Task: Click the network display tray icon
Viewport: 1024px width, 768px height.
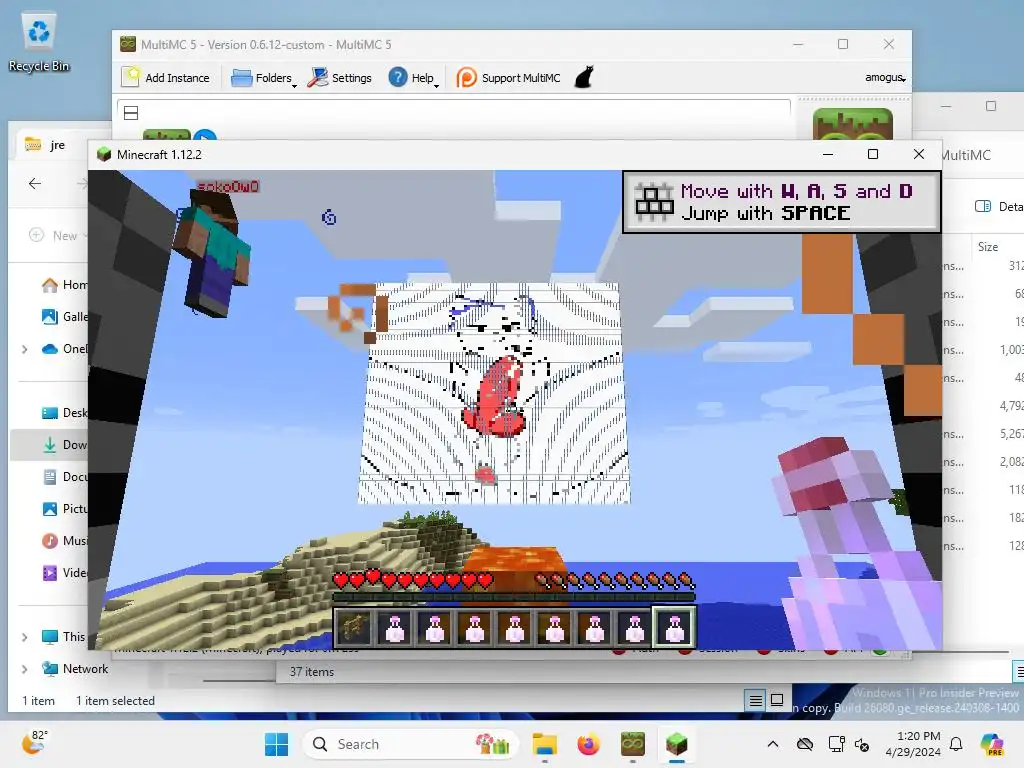Action: pyautogui.click(x=836, y=744)
